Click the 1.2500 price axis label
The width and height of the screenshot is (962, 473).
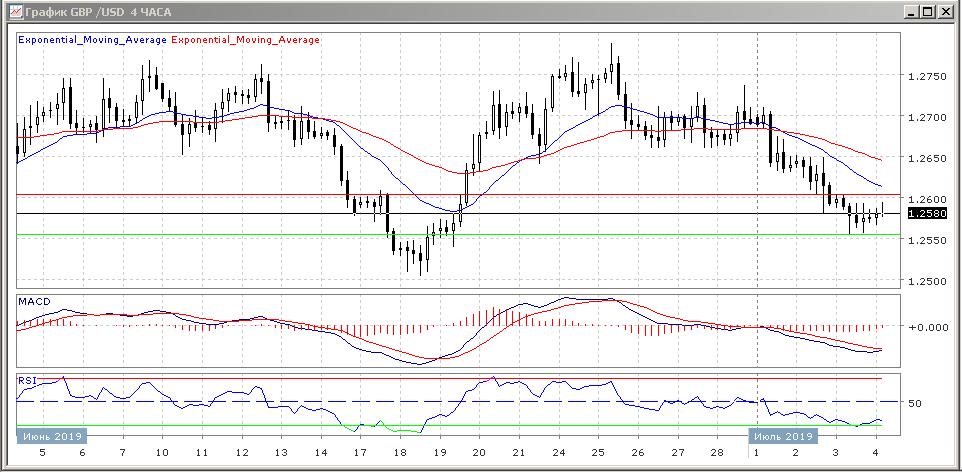[x=925, y=282]
